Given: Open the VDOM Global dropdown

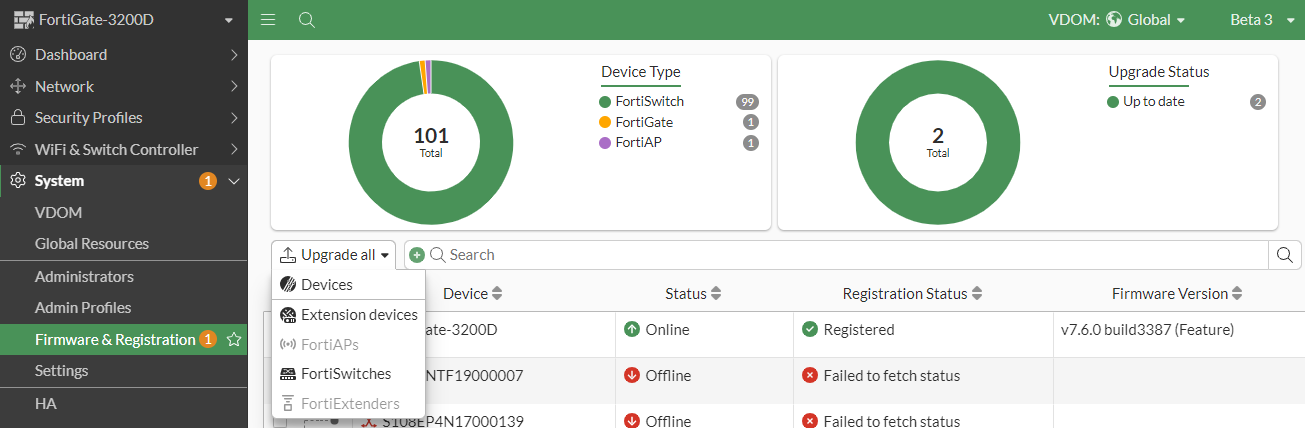Looking at the screenshot, I should (x=1145, y=20).
